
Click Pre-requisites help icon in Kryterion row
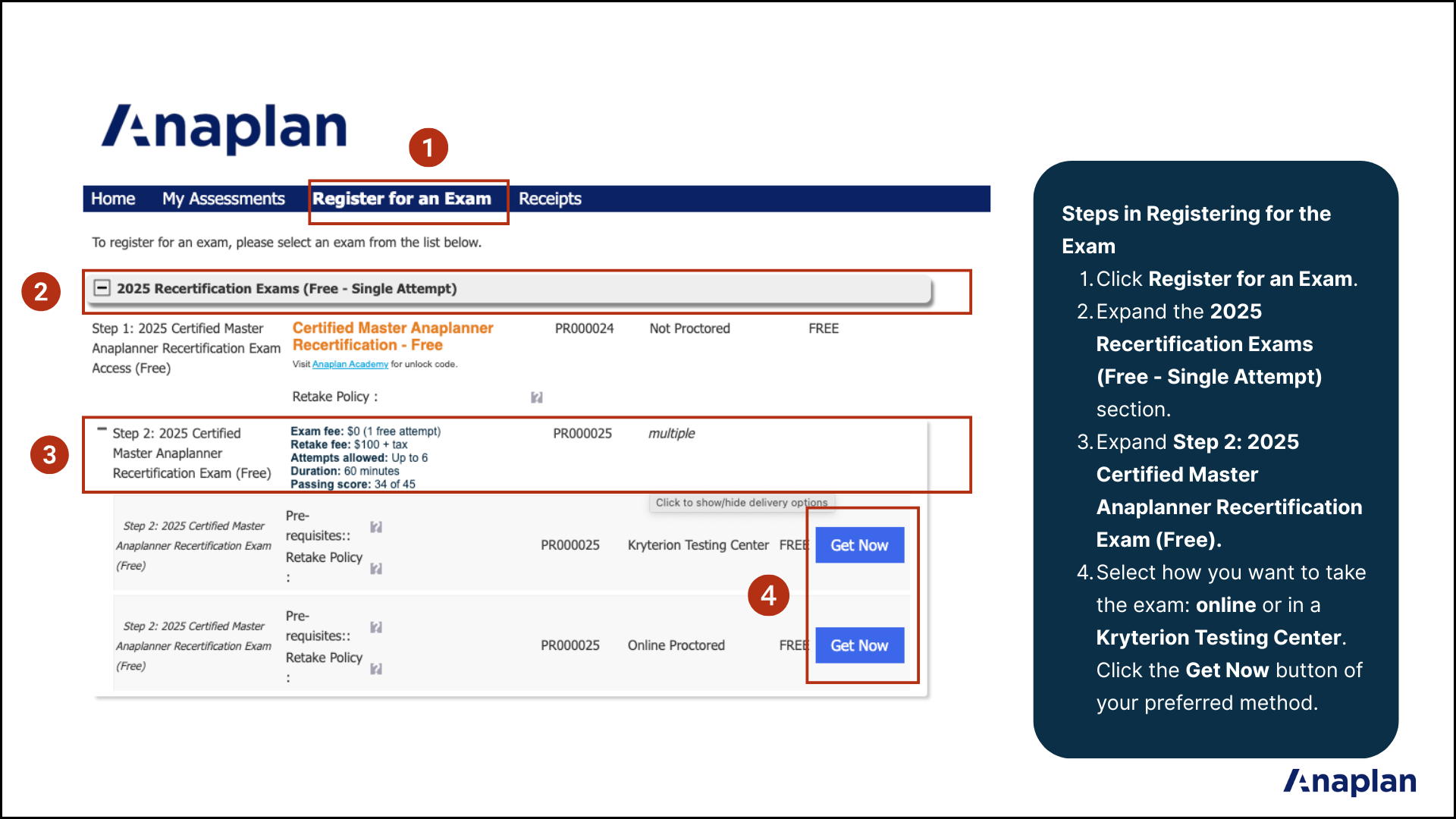[x=376, y=527]
